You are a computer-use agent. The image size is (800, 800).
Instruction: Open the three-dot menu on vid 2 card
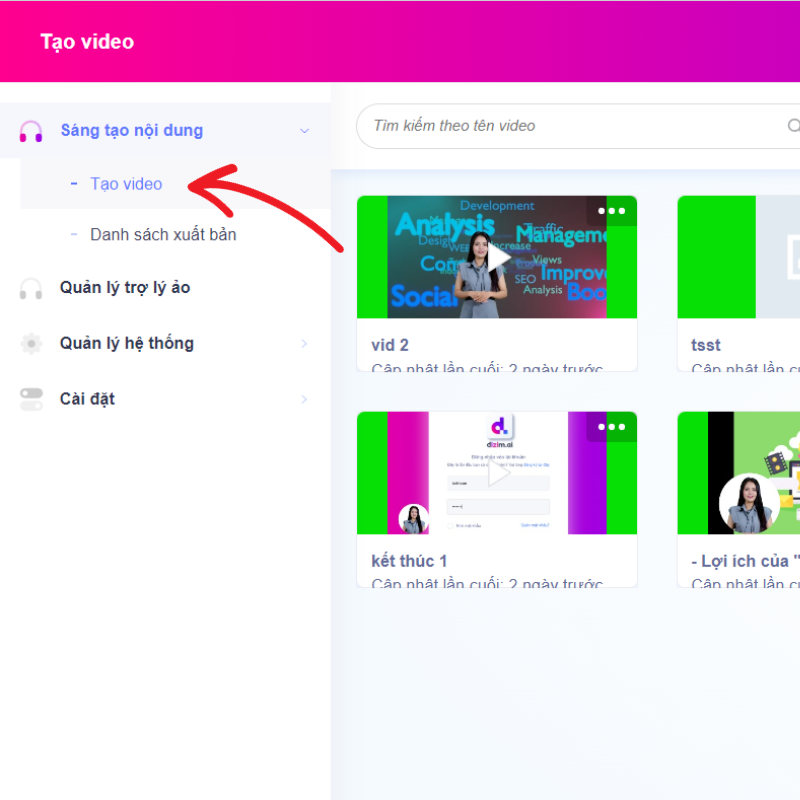[611, 211]
